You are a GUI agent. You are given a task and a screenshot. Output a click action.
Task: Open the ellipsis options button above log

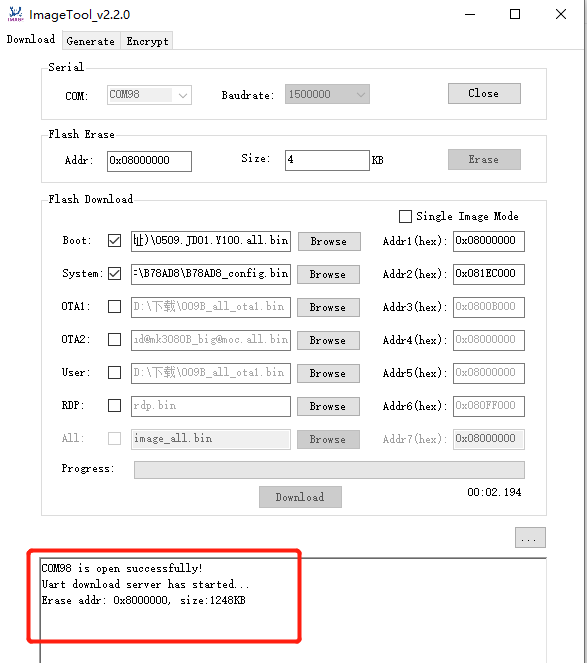(x=530, y=537)
